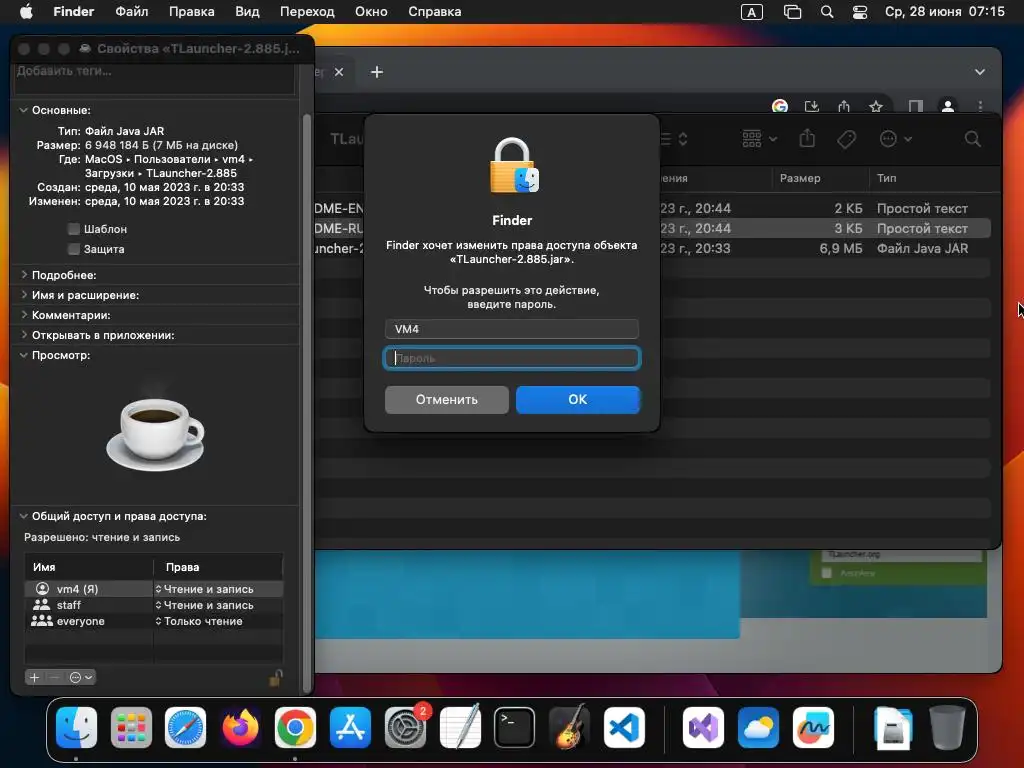Image resolution: width=1024 pixels, height=768 pixels.
Task: Bookmark page with Chrome star icon
Action: (876, 106)
